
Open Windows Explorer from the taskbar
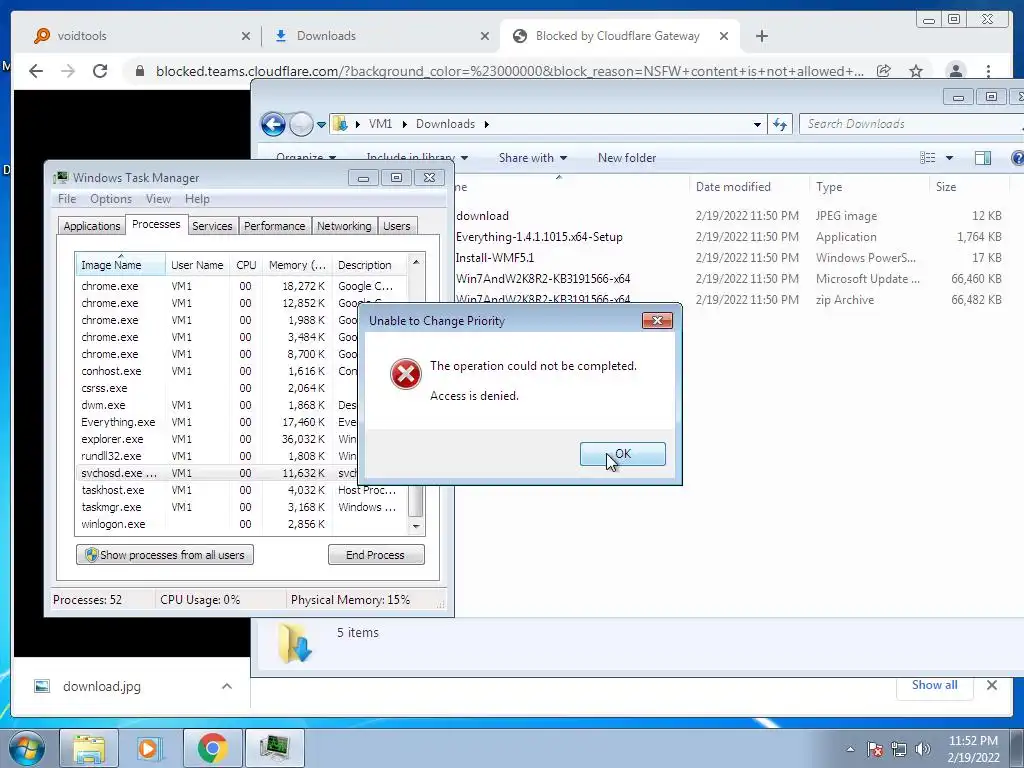click(x=89, y=748)
